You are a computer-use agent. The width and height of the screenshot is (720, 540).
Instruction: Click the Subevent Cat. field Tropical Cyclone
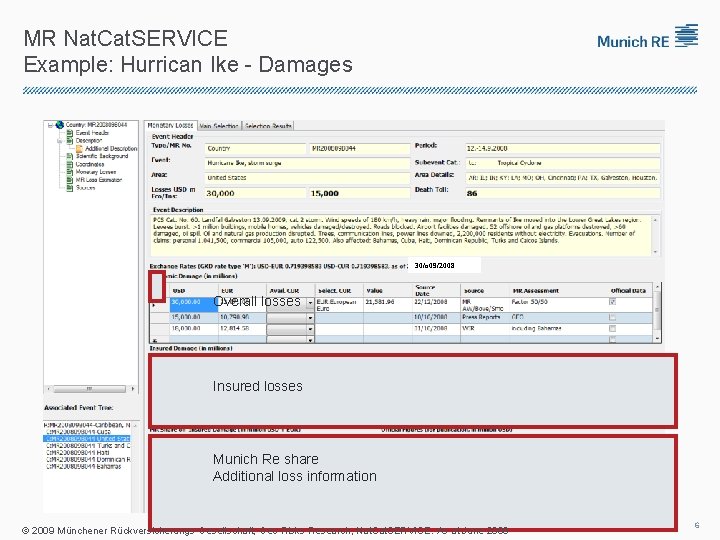[563, 163]
